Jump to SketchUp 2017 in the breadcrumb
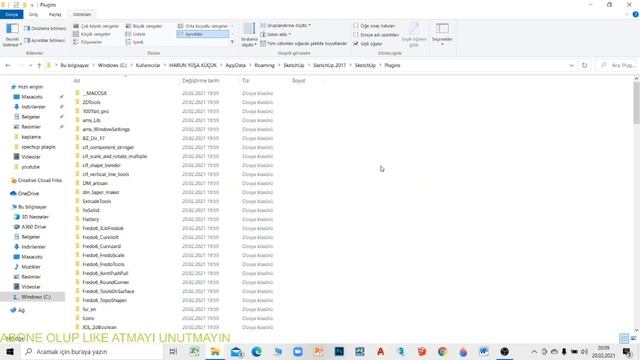This screenshot has height=360, width=640. coord(329,65)
